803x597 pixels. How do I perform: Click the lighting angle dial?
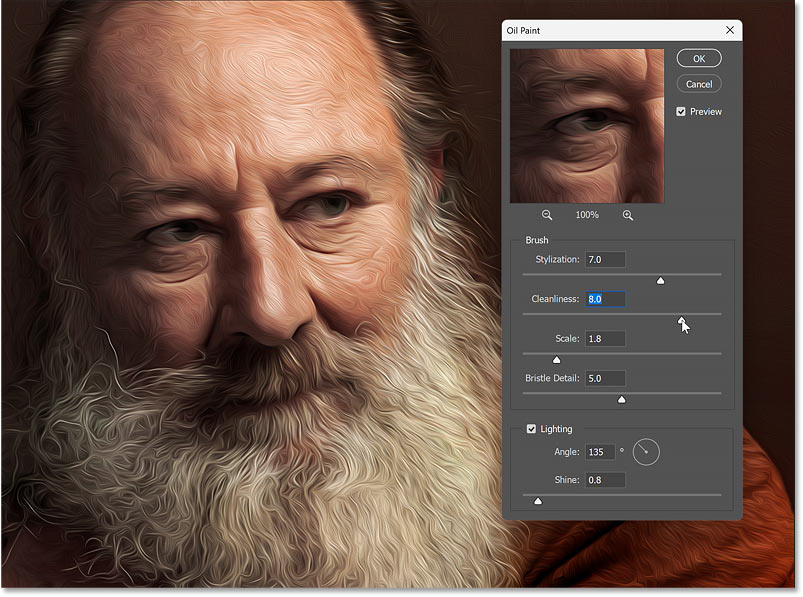click(646, 453)
